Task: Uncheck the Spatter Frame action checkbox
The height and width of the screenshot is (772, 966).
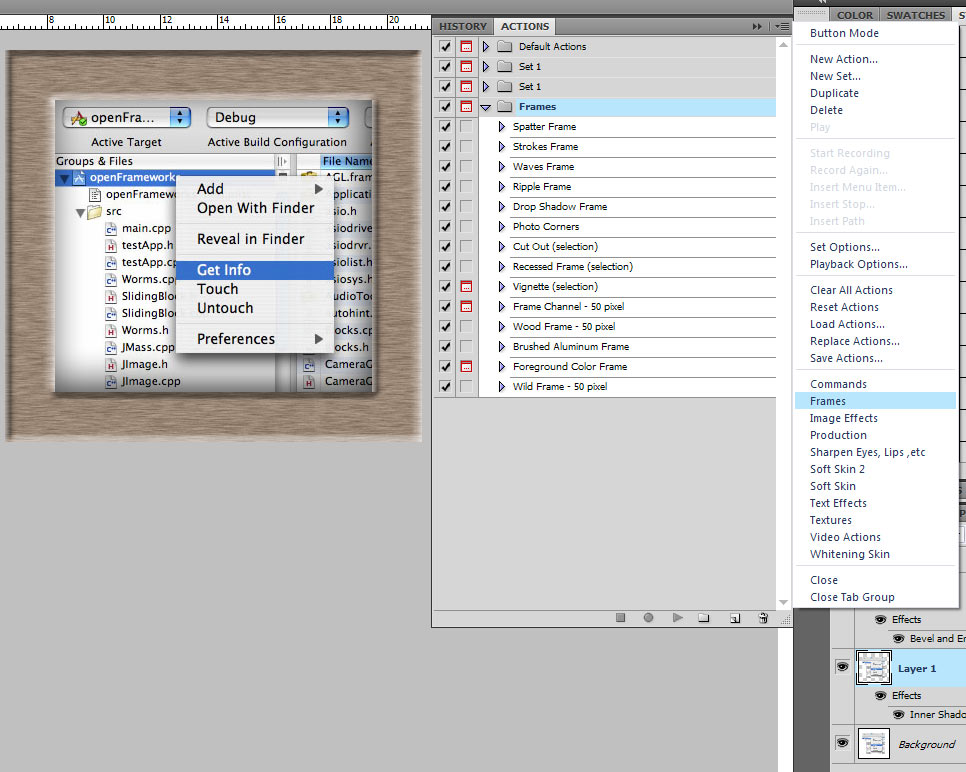Action: click(x=445, y=127)
